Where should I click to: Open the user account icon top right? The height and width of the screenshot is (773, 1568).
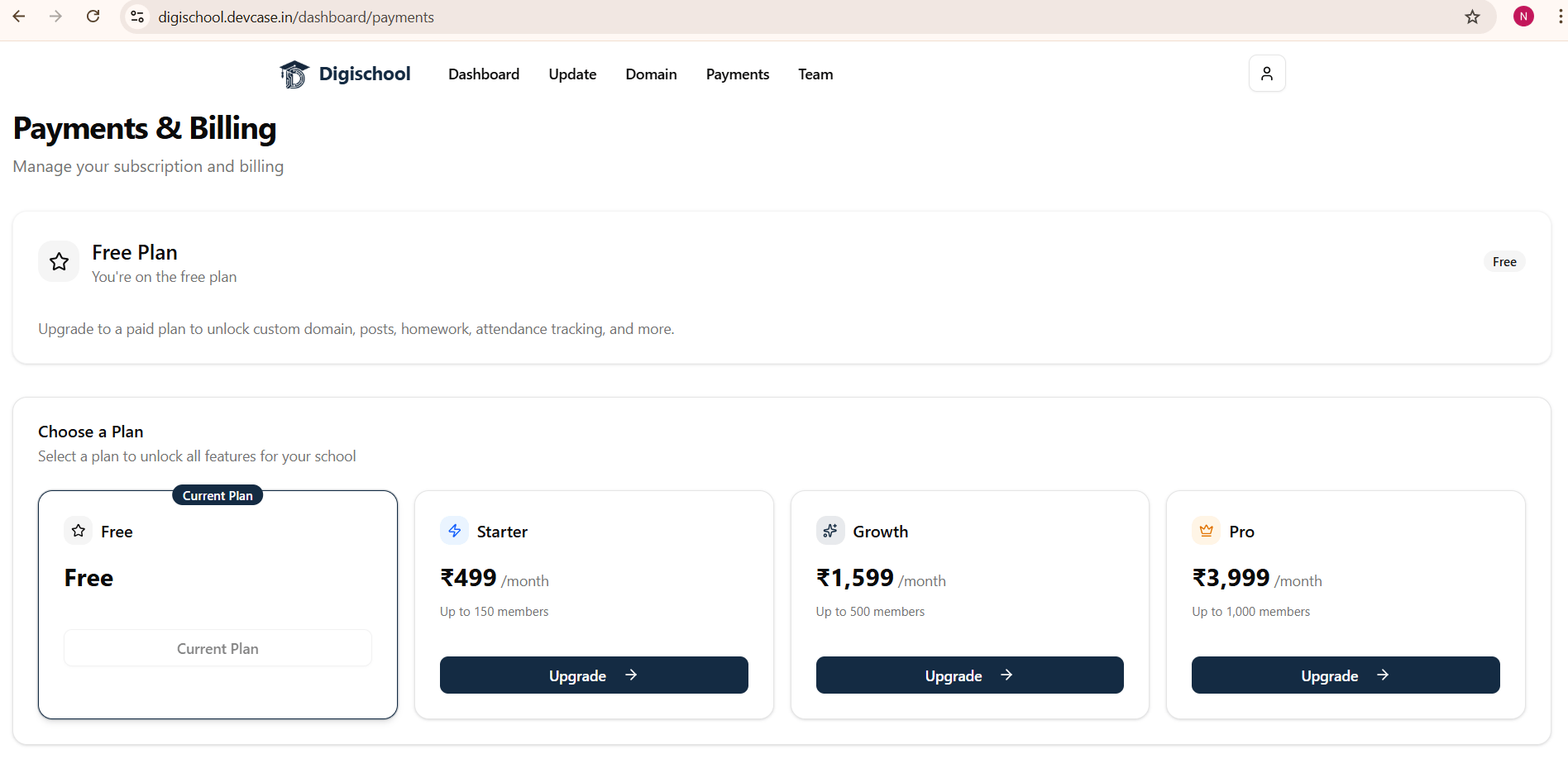pos(1266,73)
